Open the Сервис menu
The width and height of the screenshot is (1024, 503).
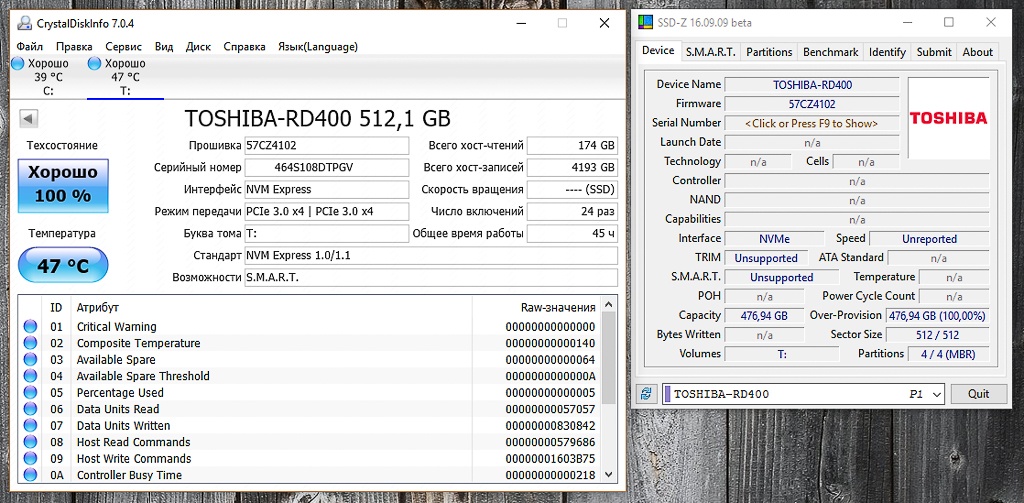[123, 46]
